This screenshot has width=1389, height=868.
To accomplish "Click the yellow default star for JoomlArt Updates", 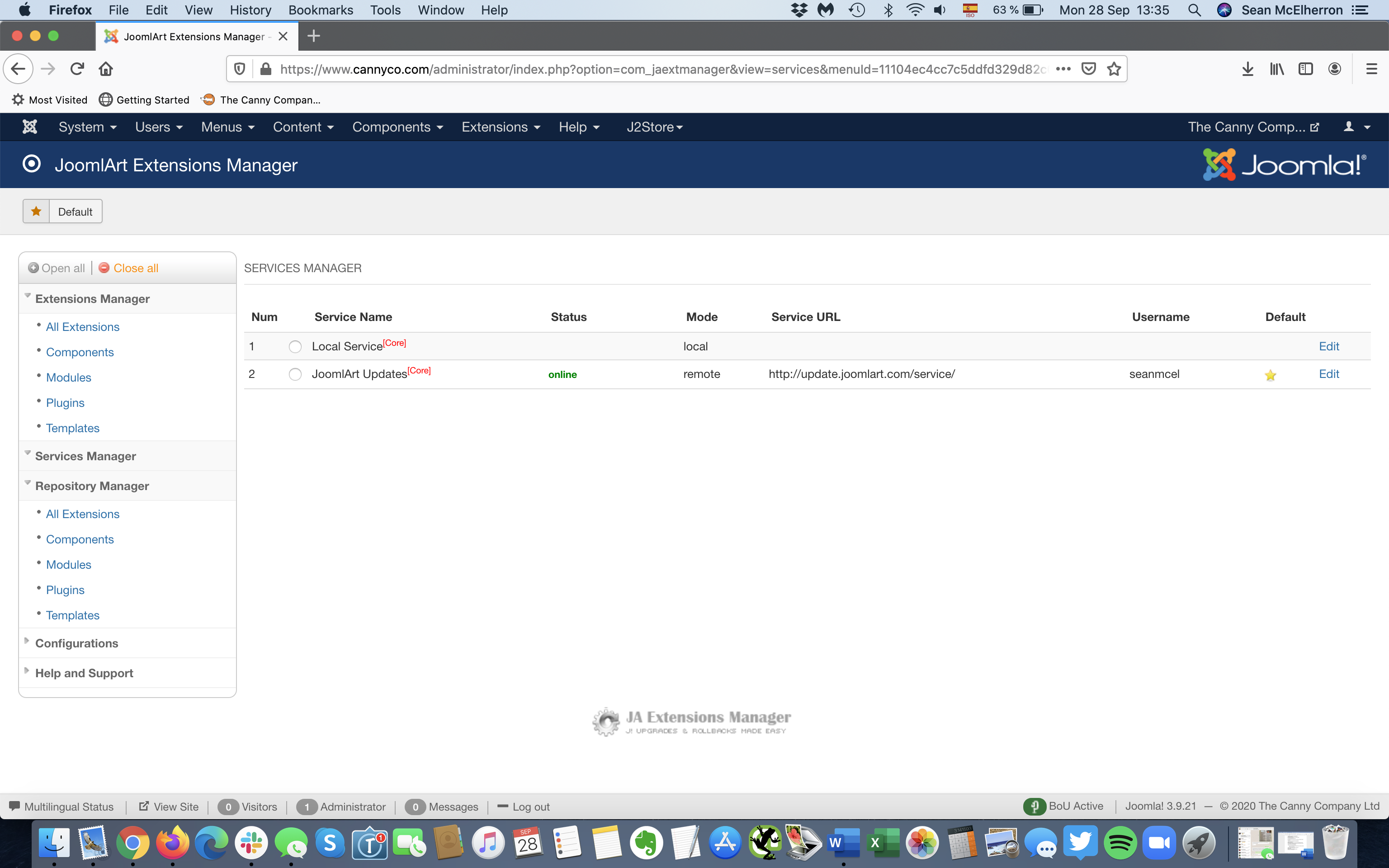I will tap(1270, 375).
